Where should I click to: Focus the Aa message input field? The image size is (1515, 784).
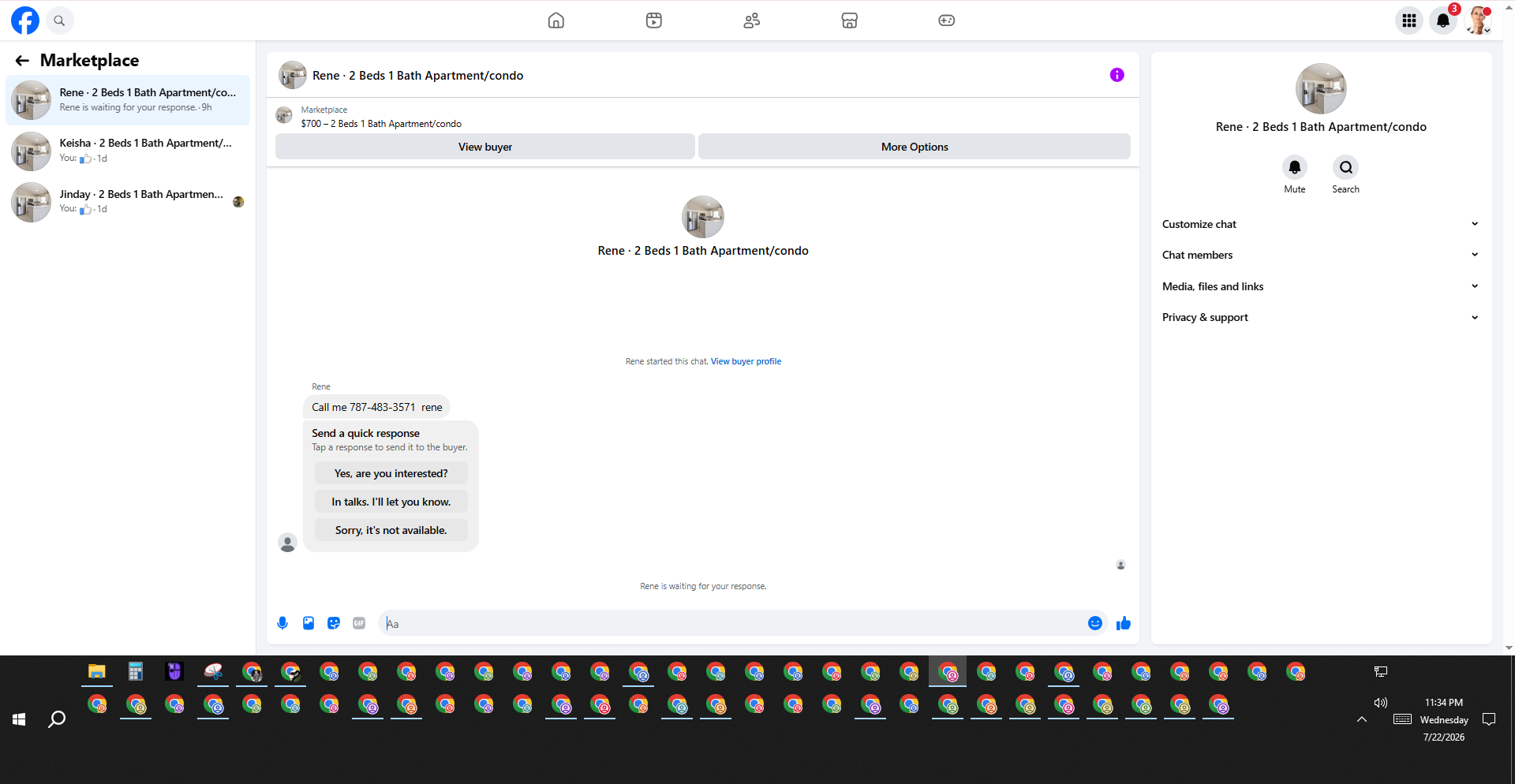point(734,623)
